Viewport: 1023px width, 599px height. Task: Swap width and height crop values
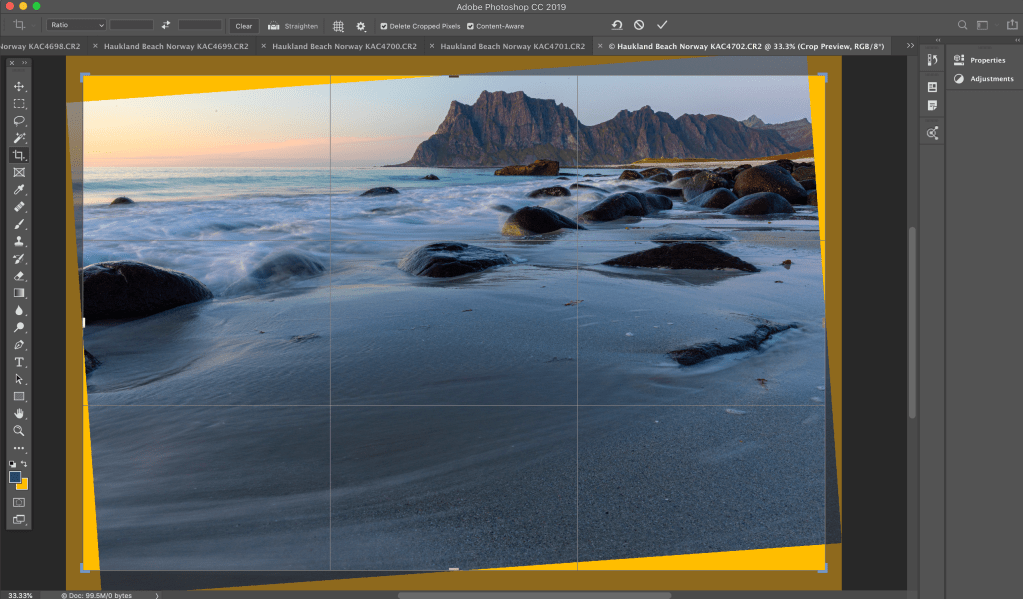pyautogui.click(x=166, y=24)
